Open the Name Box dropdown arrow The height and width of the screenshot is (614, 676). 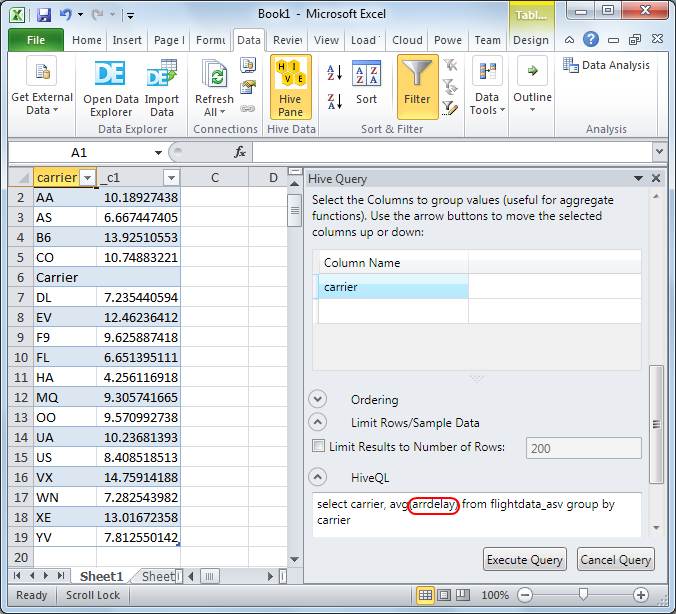158,153
